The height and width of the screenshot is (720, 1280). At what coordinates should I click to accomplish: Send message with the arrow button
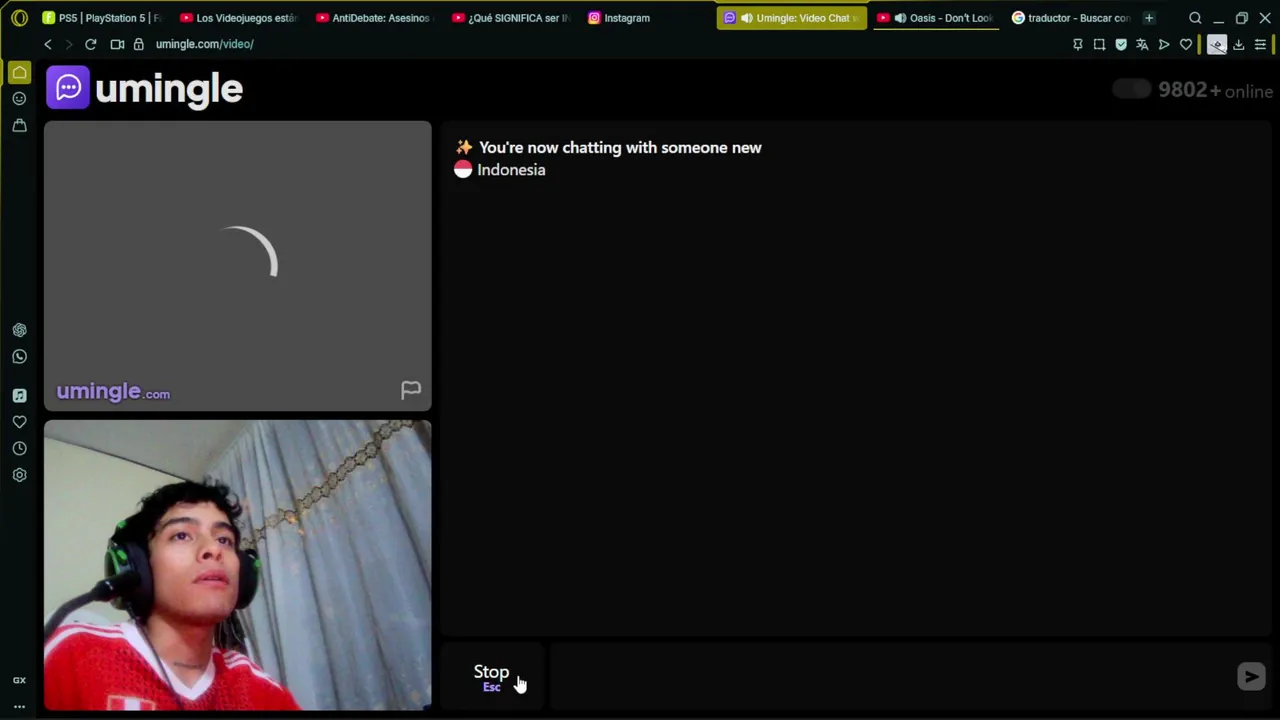click(1251, 677)
